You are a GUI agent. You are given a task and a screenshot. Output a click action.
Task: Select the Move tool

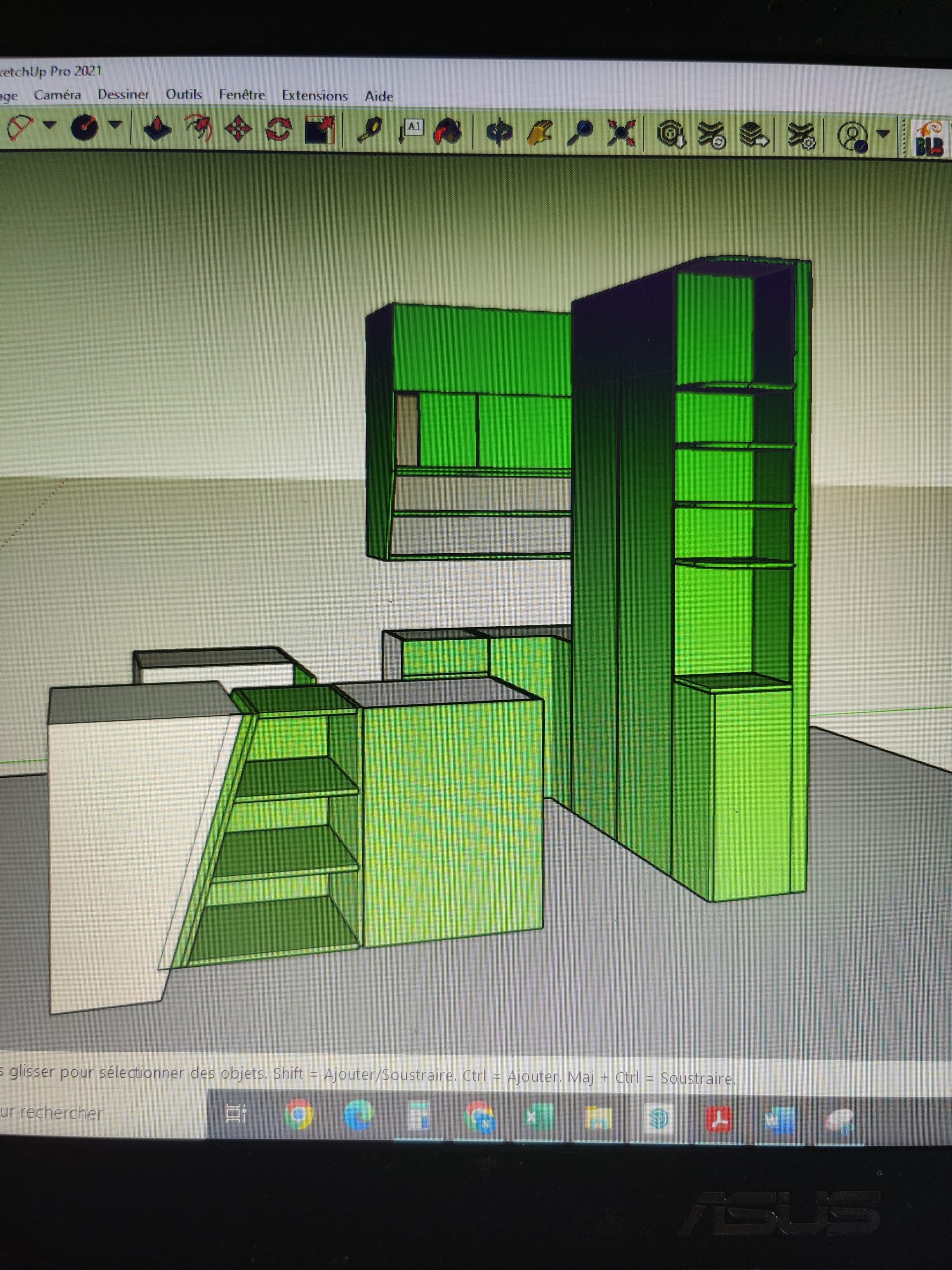(x=238, y=129)
